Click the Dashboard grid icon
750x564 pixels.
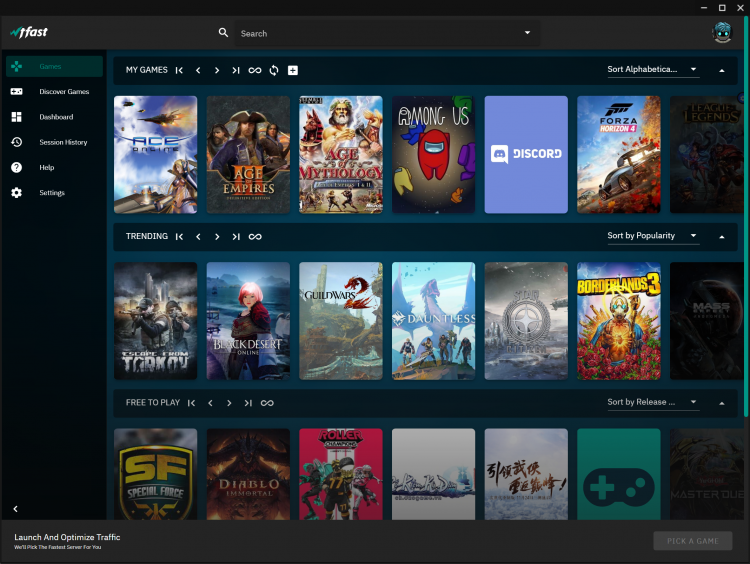(x=17, y=117)
